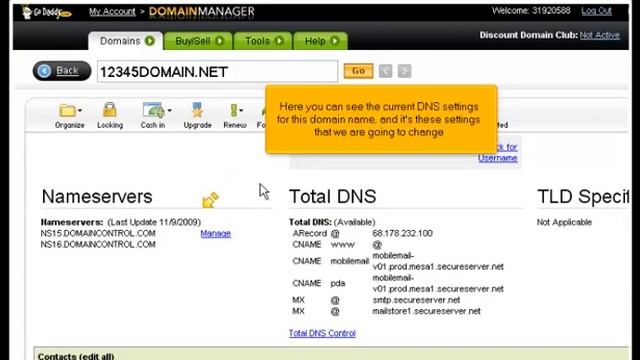
Task: Click the GoDaddy logo
Action: tap(47, 12)
